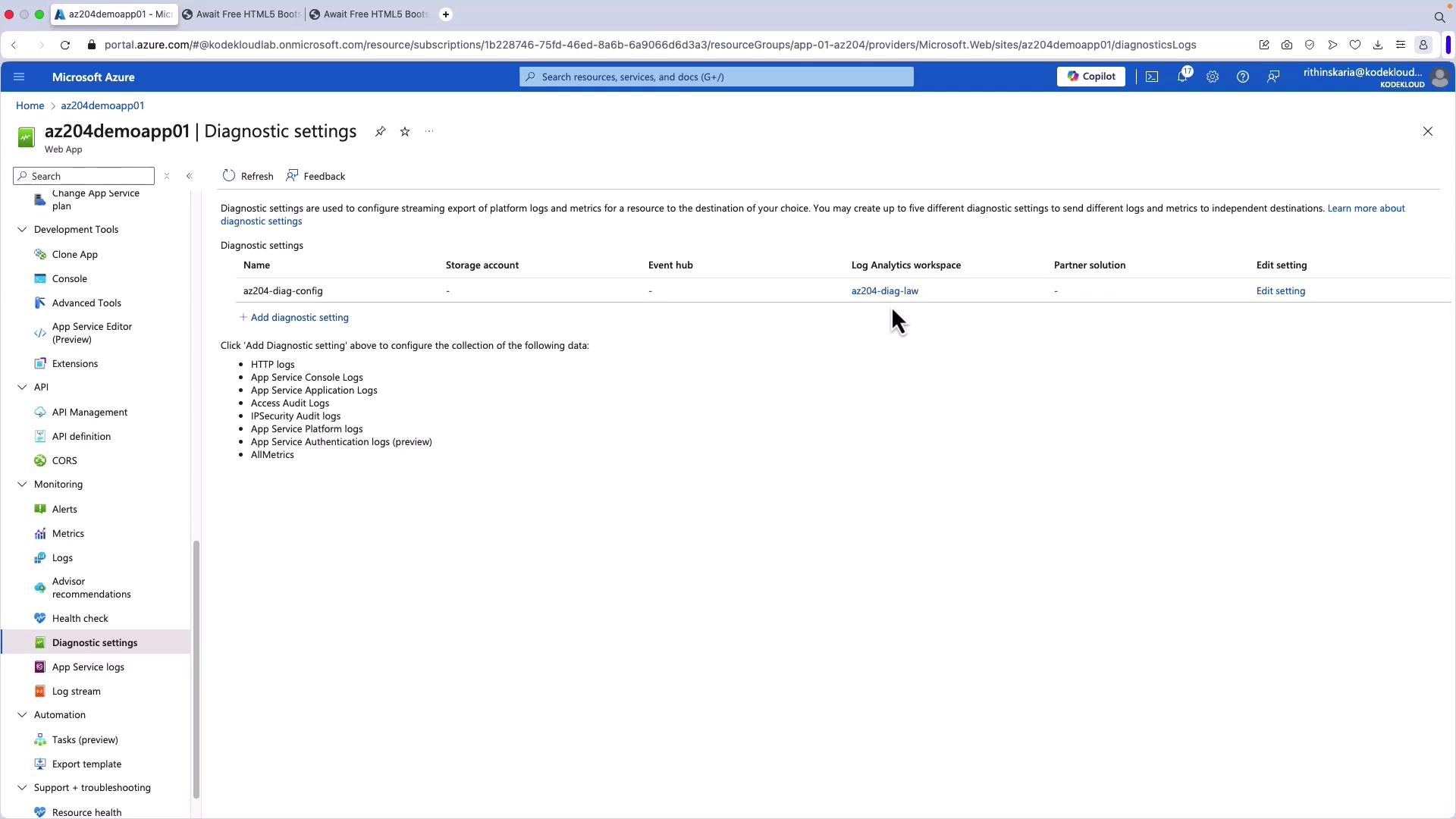Image resolution: width=1456 pixels, height=819 pixels.
Task: Collapse the API section
Action: pos(22,388)
